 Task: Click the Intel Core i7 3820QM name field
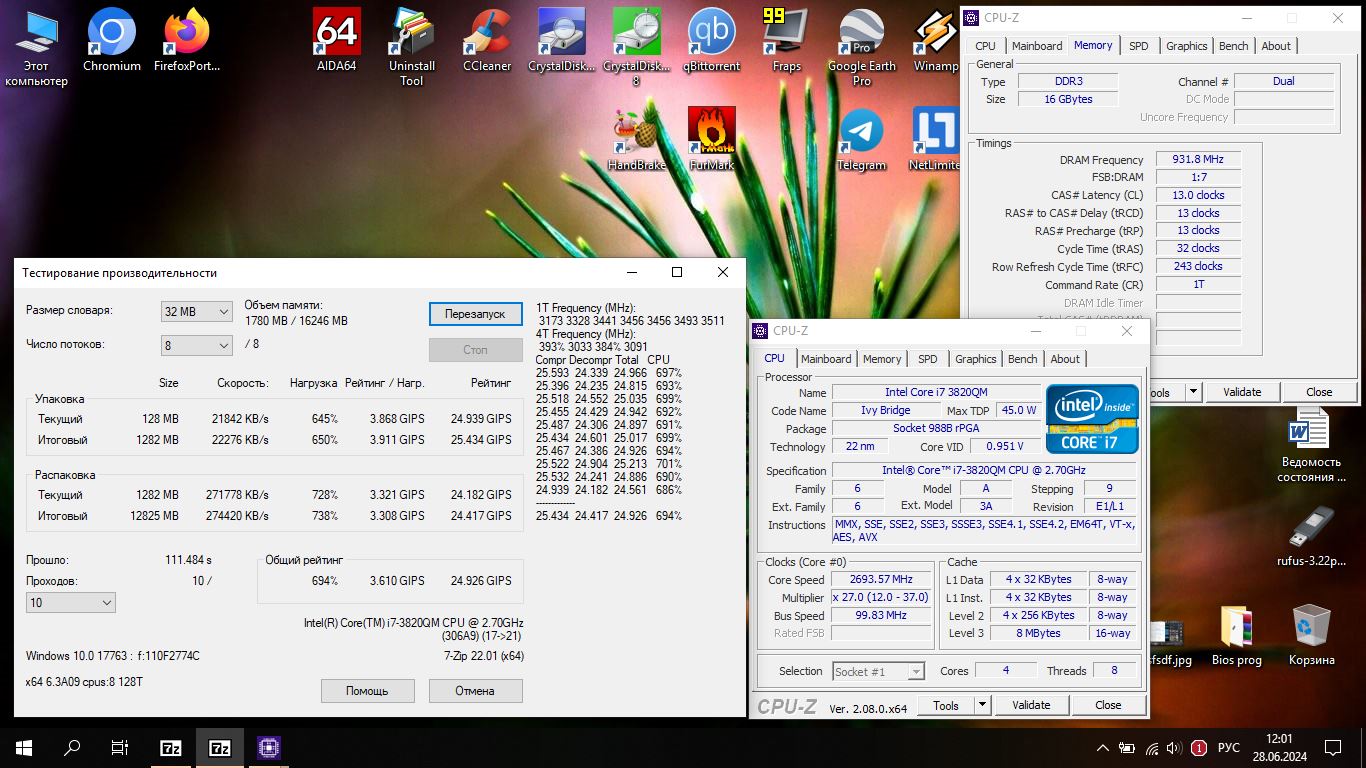click(935, 392)
